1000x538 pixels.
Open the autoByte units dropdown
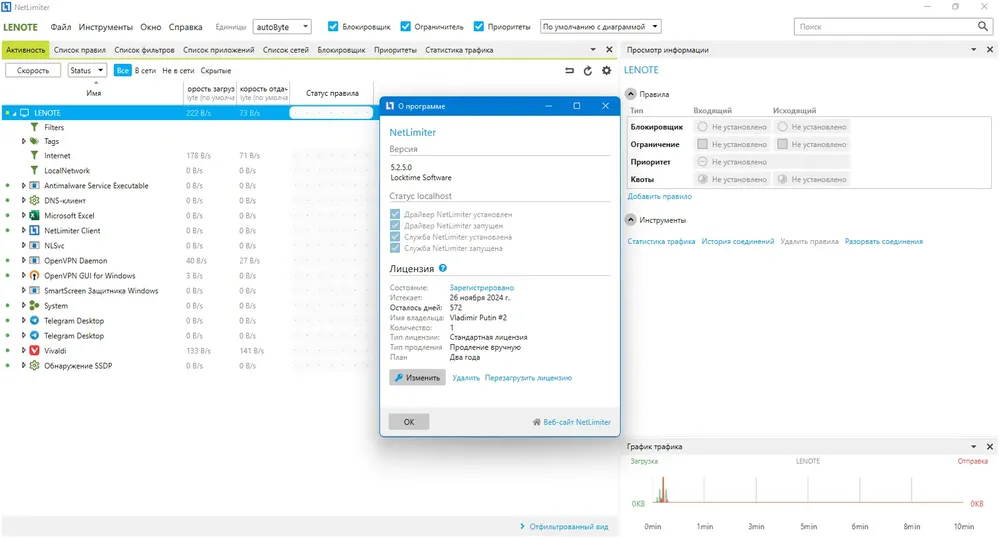[283, 27]
